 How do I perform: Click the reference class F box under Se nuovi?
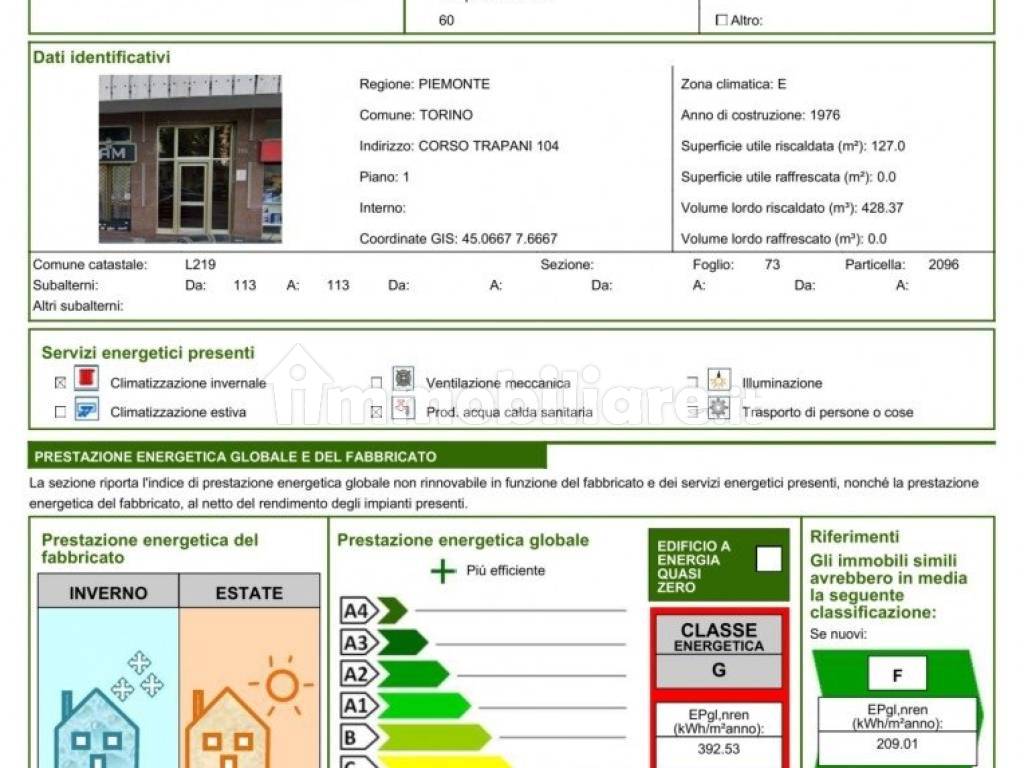897,675
